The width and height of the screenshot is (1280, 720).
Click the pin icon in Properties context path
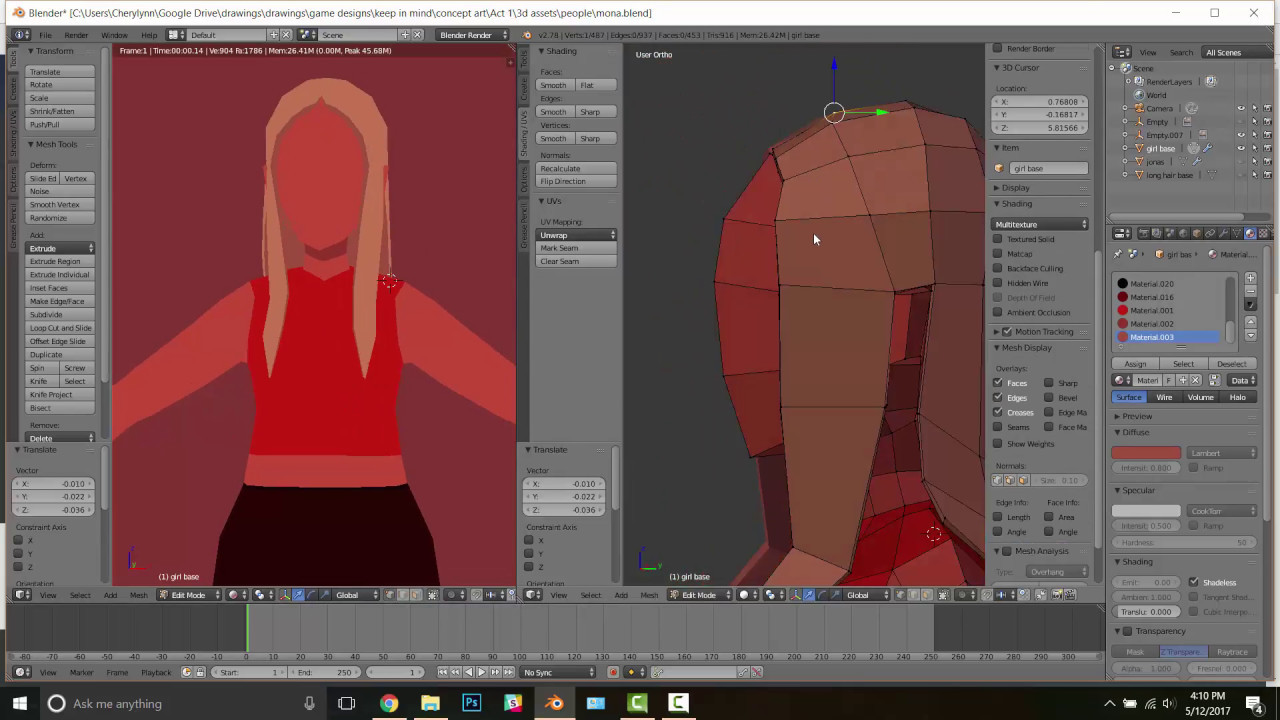point(1118,254)
